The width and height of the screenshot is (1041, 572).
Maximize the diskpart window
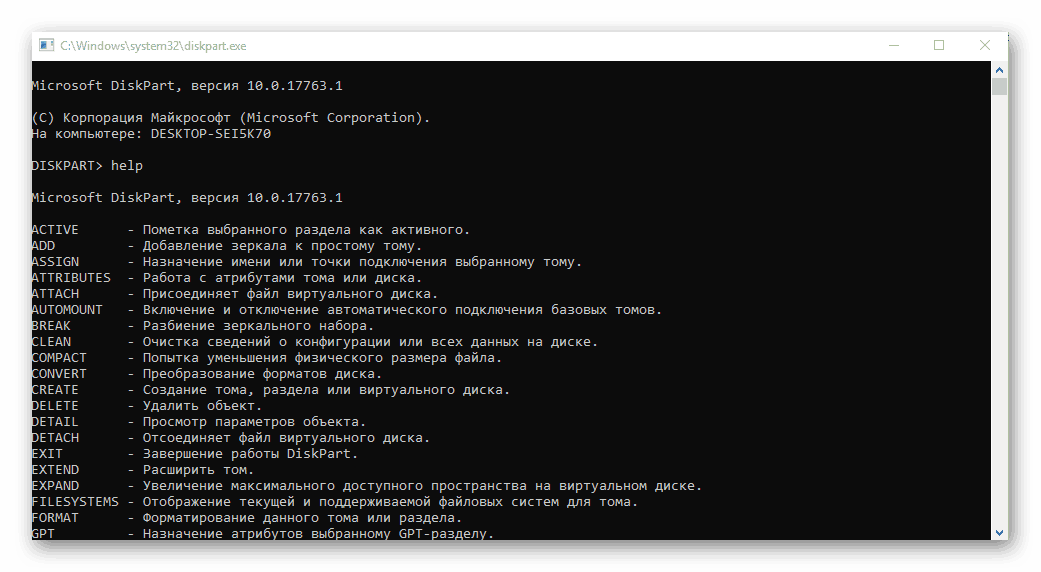(x=939, y=45)
